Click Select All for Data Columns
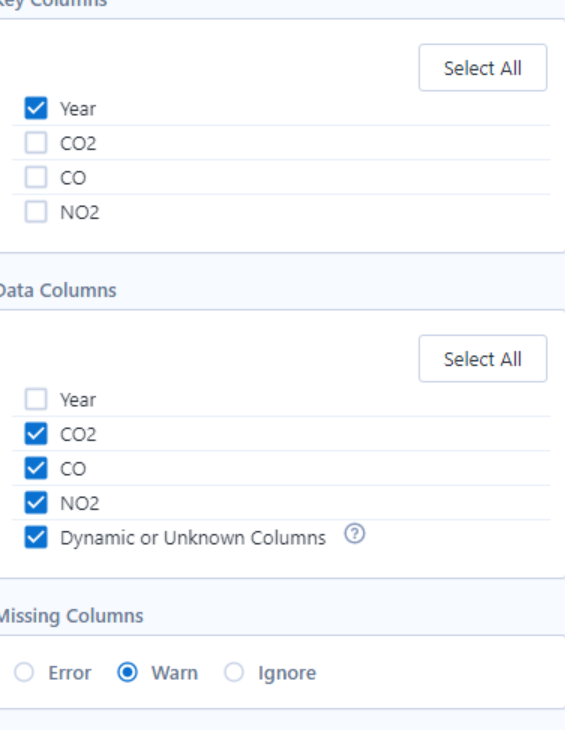Image resolution: width=565 pixels, height=730 pixels. coord(483,359)
